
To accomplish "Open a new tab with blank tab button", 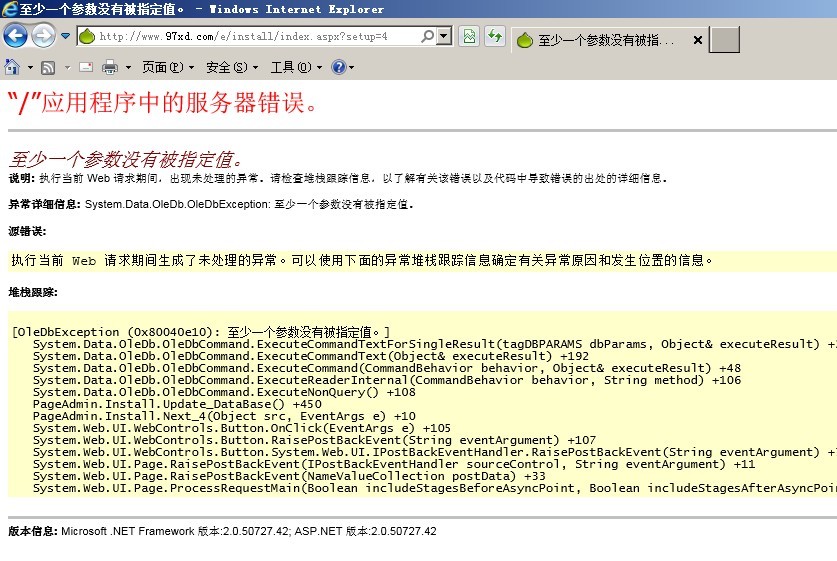I will 724,40.
